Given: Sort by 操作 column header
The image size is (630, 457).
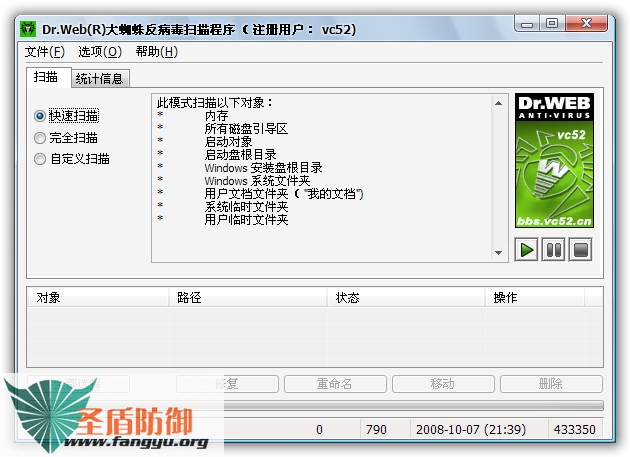Looking at the screenshot, I should [535, 297].
